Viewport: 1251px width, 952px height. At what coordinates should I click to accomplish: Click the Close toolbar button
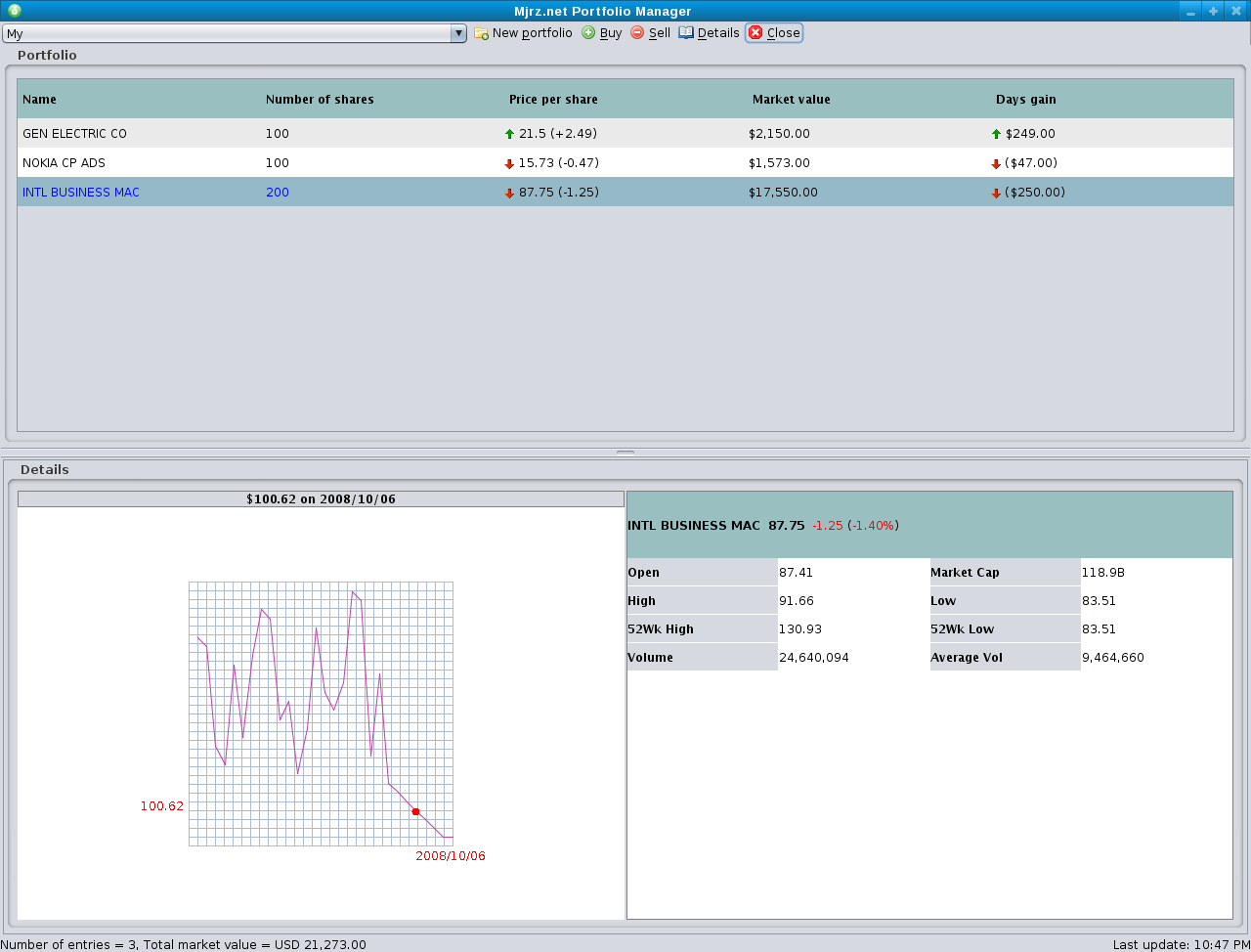pos(774,33)
